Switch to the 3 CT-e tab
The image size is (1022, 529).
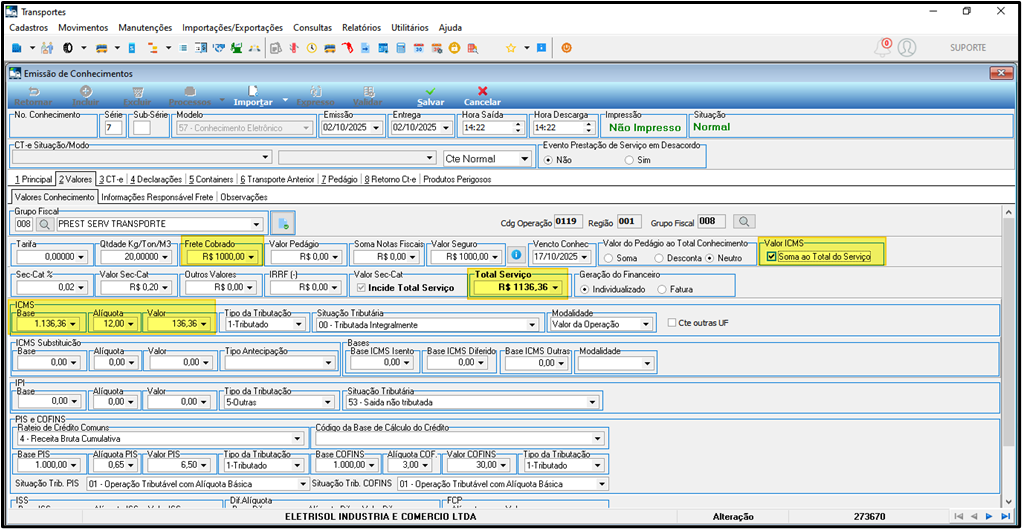coord(111,179)
